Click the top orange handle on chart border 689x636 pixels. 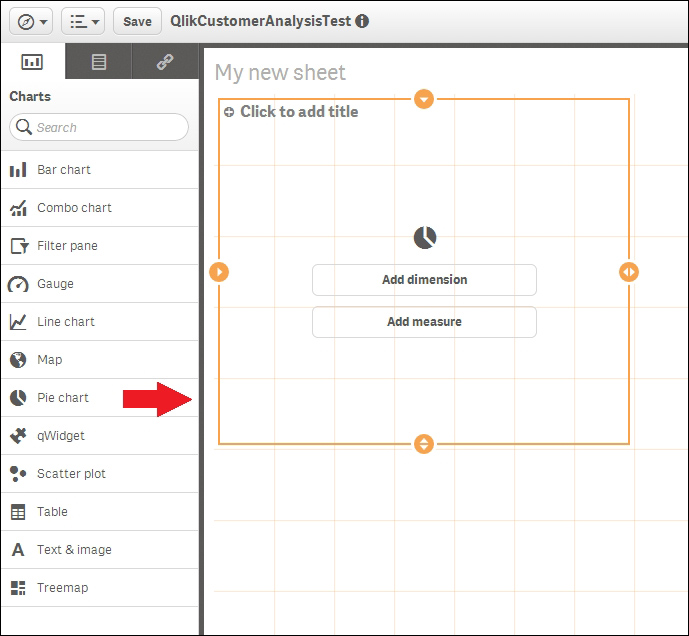pyautogui.click(x=424, y=99)
